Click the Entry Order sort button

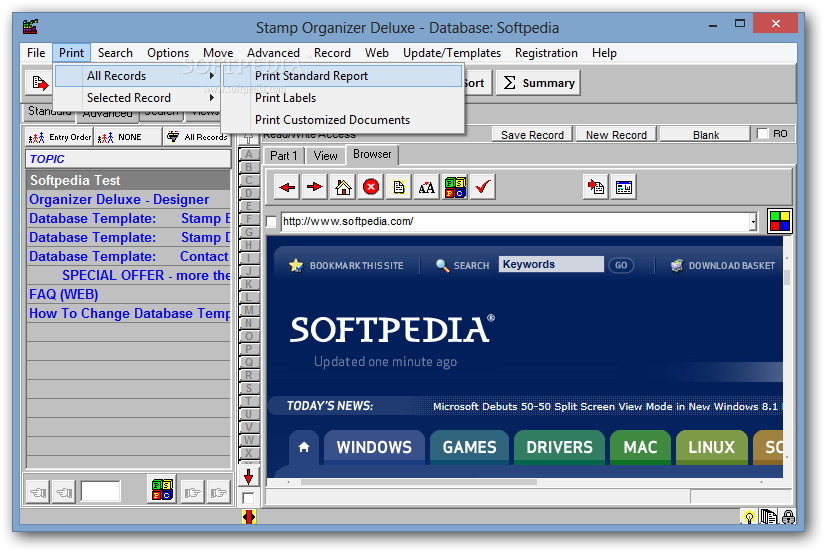click(x=59, y=137)
